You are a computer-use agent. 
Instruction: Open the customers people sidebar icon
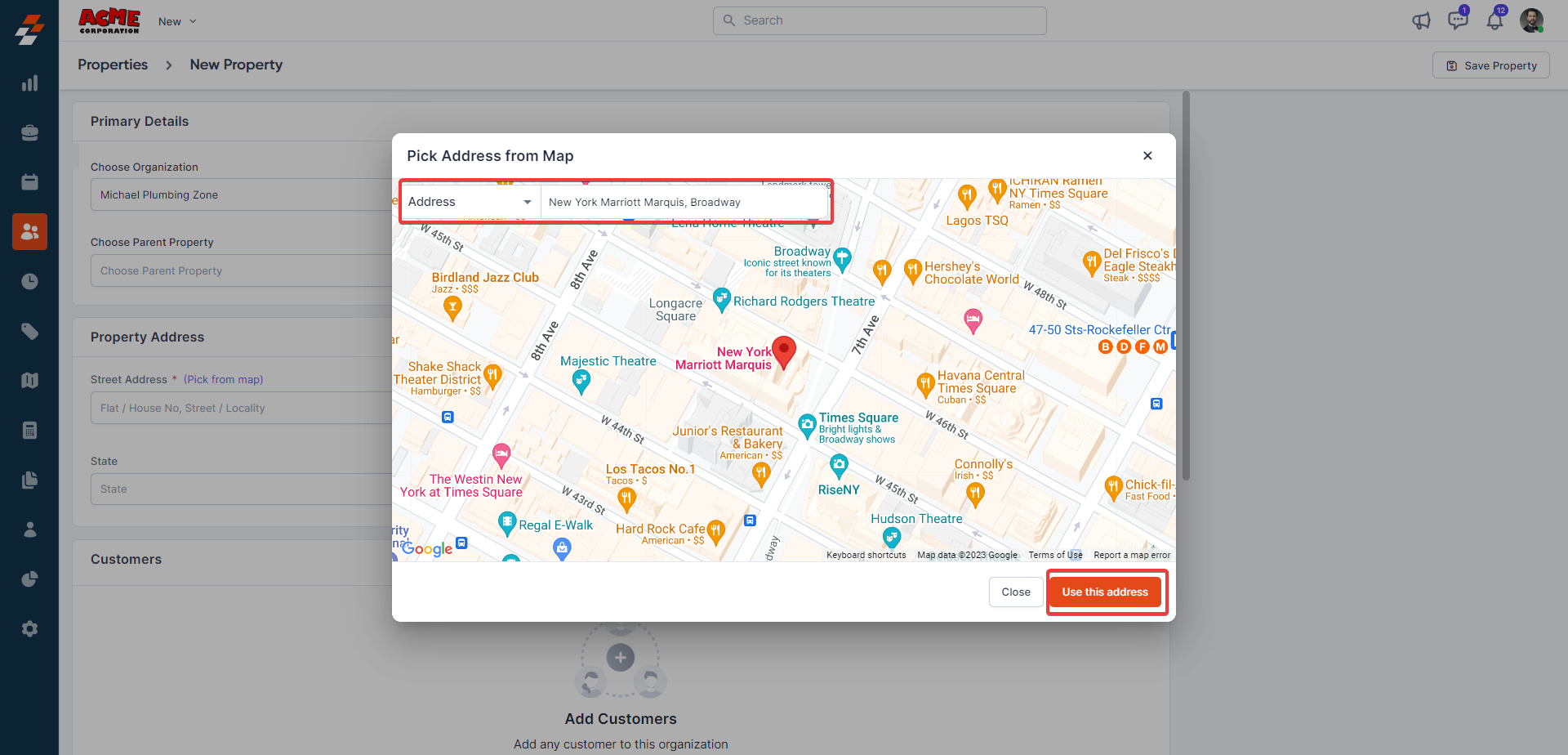coord(29,232)
